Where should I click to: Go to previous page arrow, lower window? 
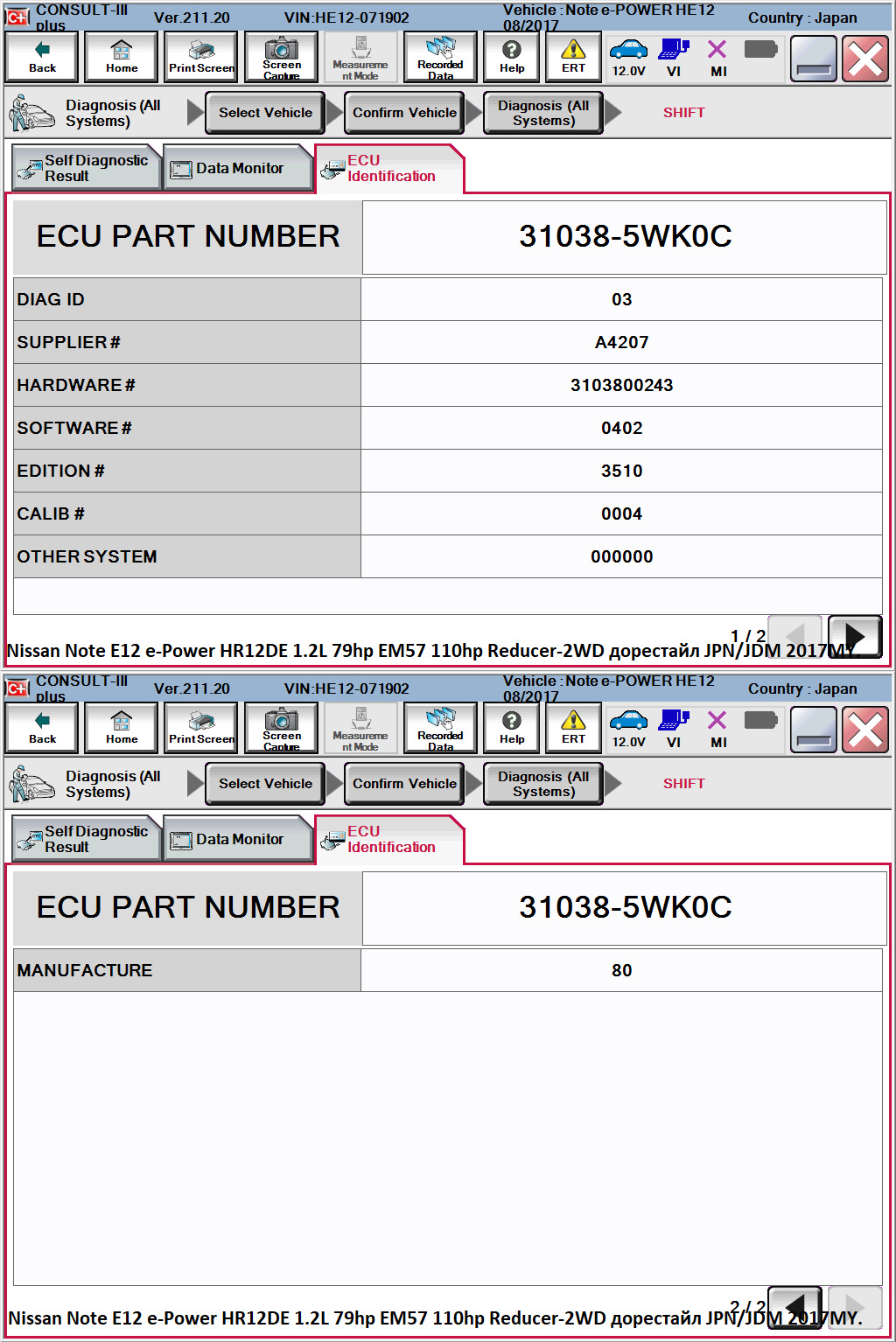(794, 1308)
